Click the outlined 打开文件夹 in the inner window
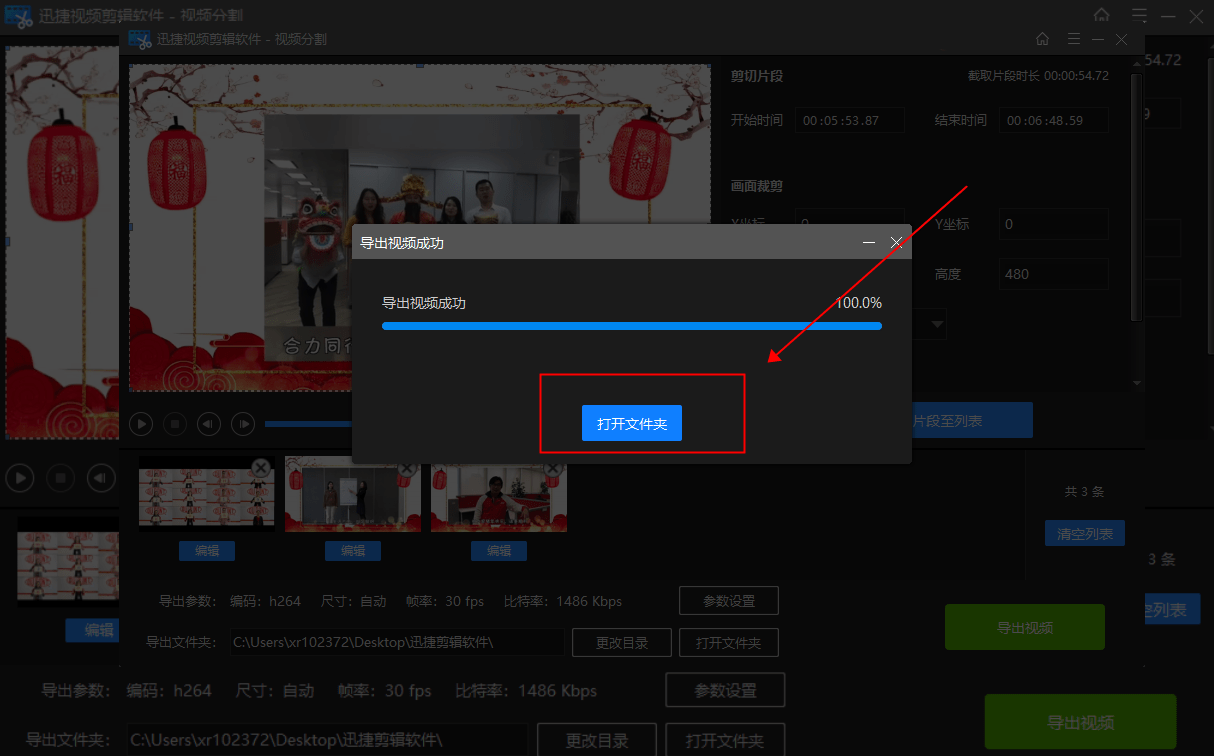 [x=729, y=643]
